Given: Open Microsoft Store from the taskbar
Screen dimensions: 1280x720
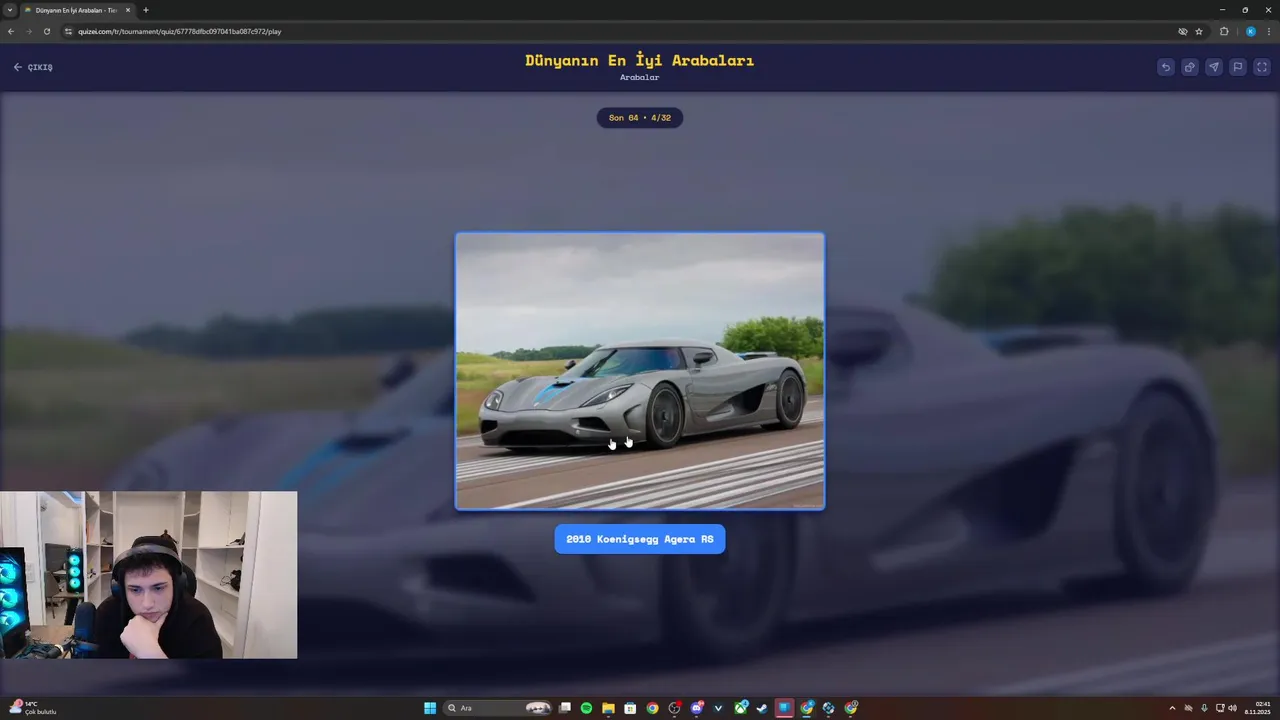Looking at the screenshot, I should [x=630, y=708].
